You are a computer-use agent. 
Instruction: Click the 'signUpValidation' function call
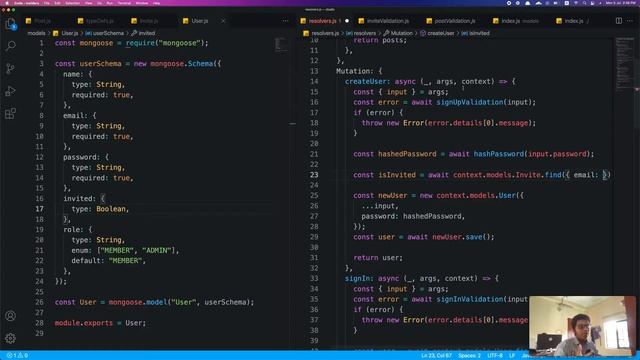point(470,102)
